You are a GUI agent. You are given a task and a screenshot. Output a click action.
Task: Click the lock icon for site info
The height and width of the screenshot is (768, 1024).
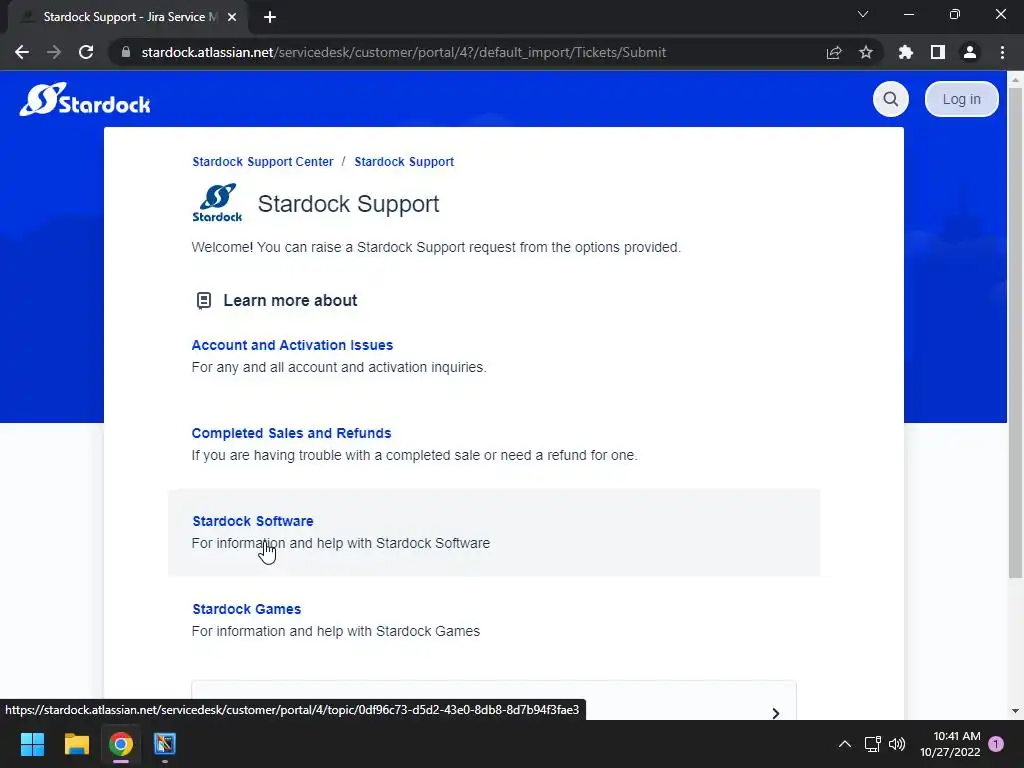126,52
